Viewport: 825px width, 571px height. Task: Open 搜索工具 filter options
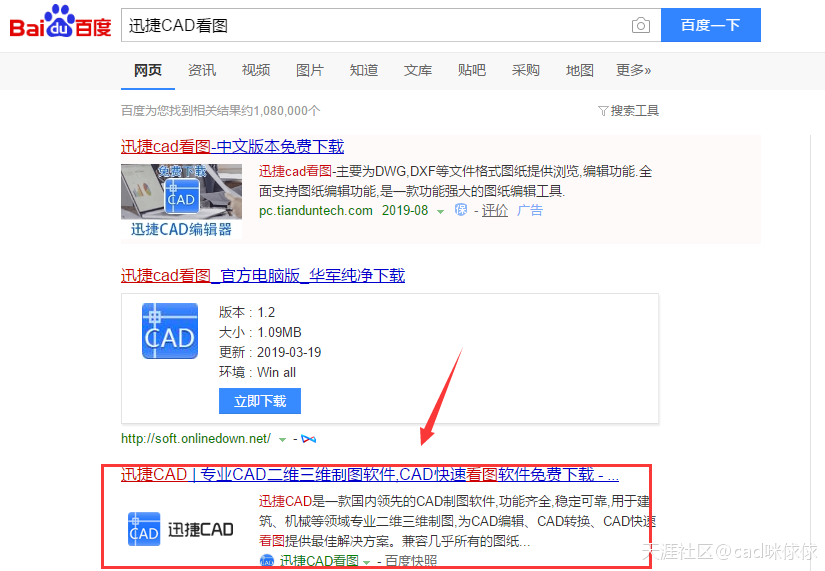[x=629, y=111]
